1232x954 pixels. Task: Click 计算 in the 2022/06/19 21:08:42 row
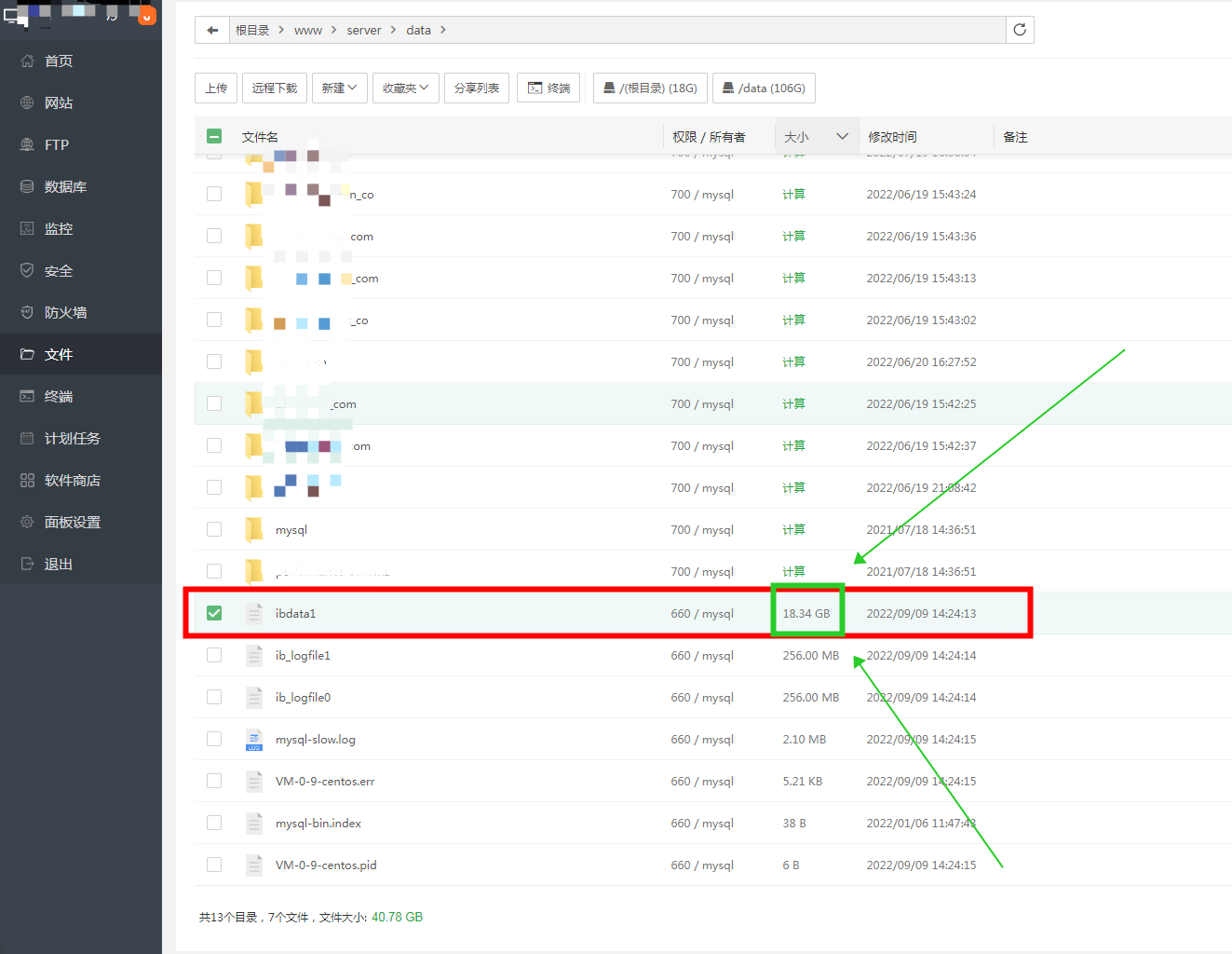tap(793, 487)
